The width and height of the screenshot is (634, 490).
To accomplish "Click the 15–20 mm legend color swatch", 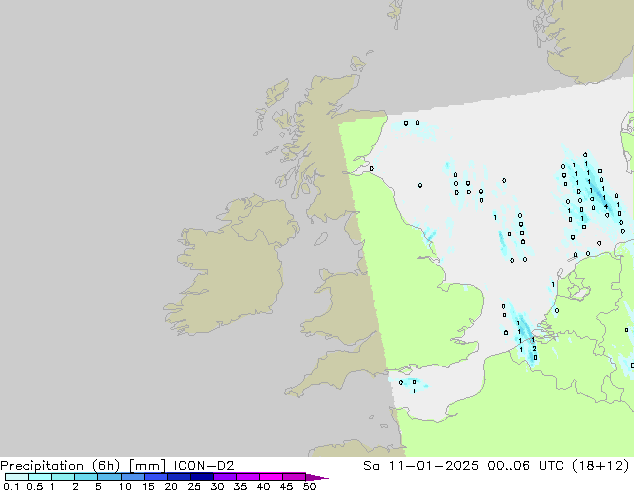I will point(156,477).
